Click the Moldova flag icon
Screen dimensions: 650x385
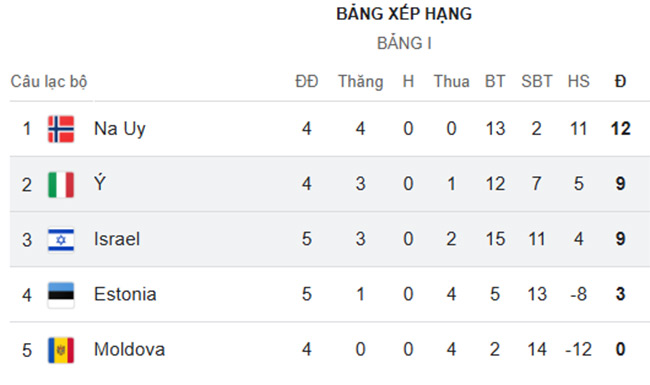click(61, 350)
